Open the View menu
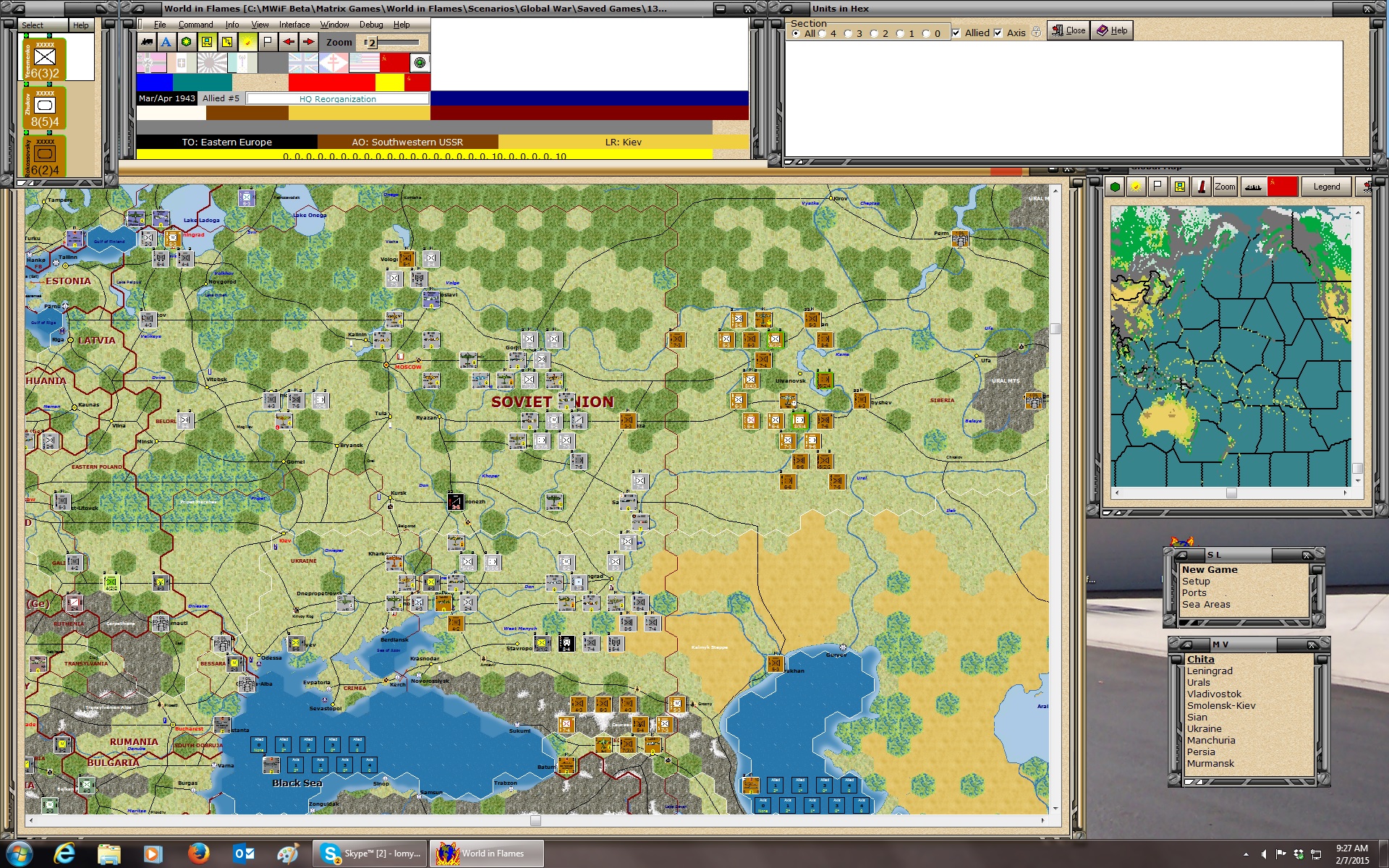 (260, 25)
